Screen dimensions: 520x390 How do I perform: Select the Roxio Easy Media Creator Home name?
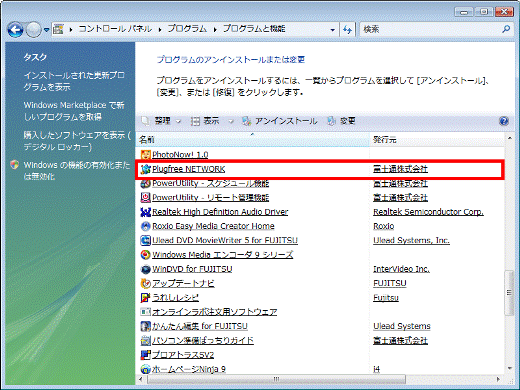tap(213, 226)
